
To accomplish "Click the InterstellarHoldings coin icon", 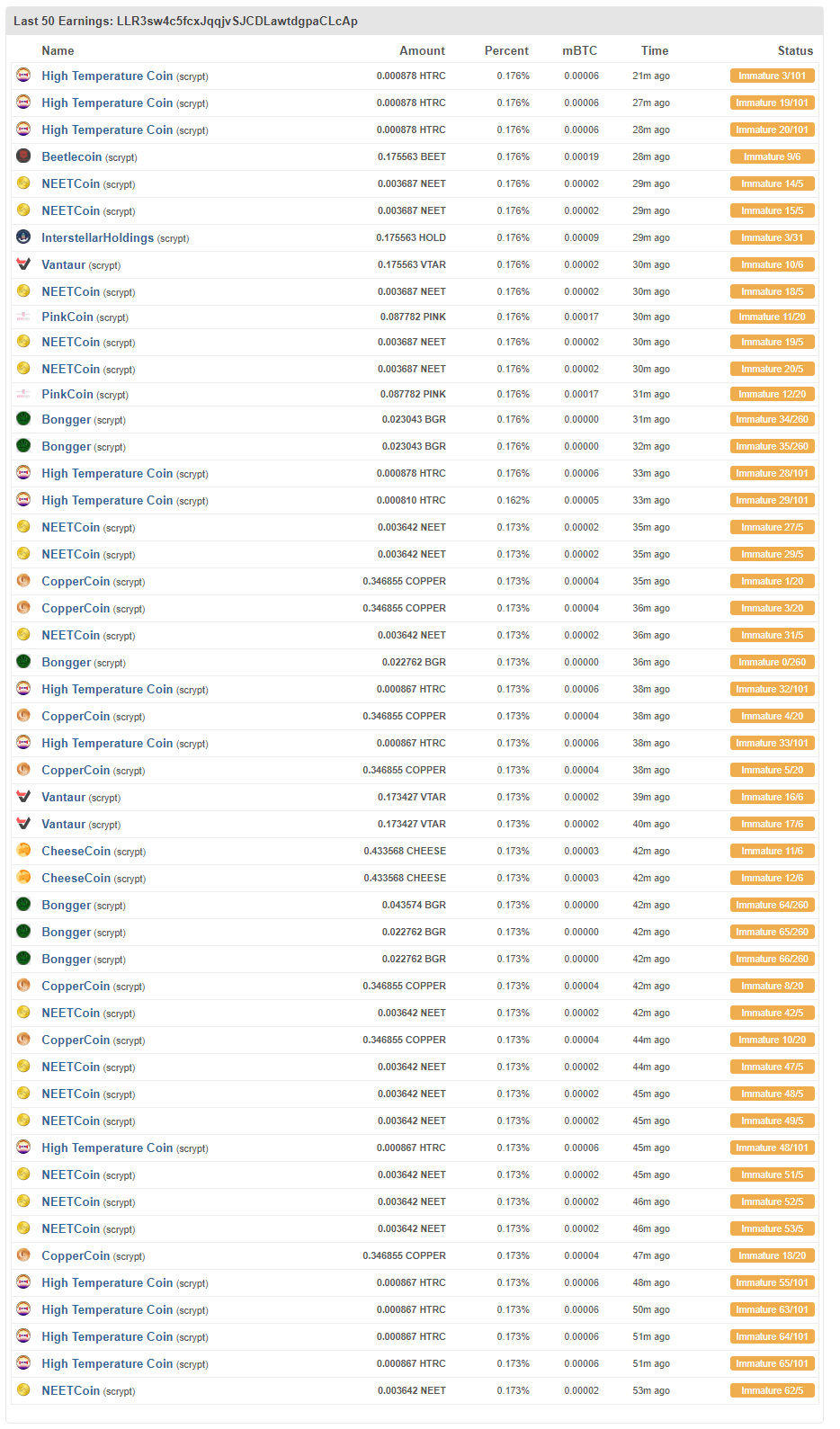I will point(23,237).
